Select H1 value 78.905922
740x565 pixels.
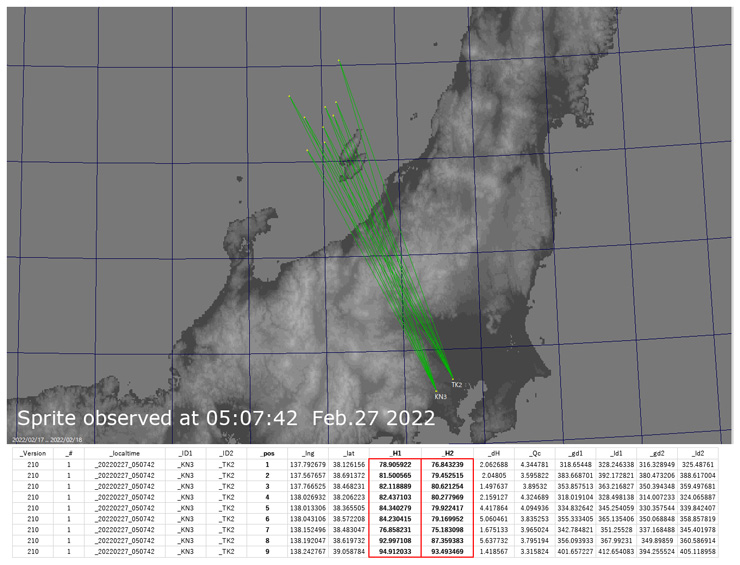pyautogui.click(x=395, y=465)
